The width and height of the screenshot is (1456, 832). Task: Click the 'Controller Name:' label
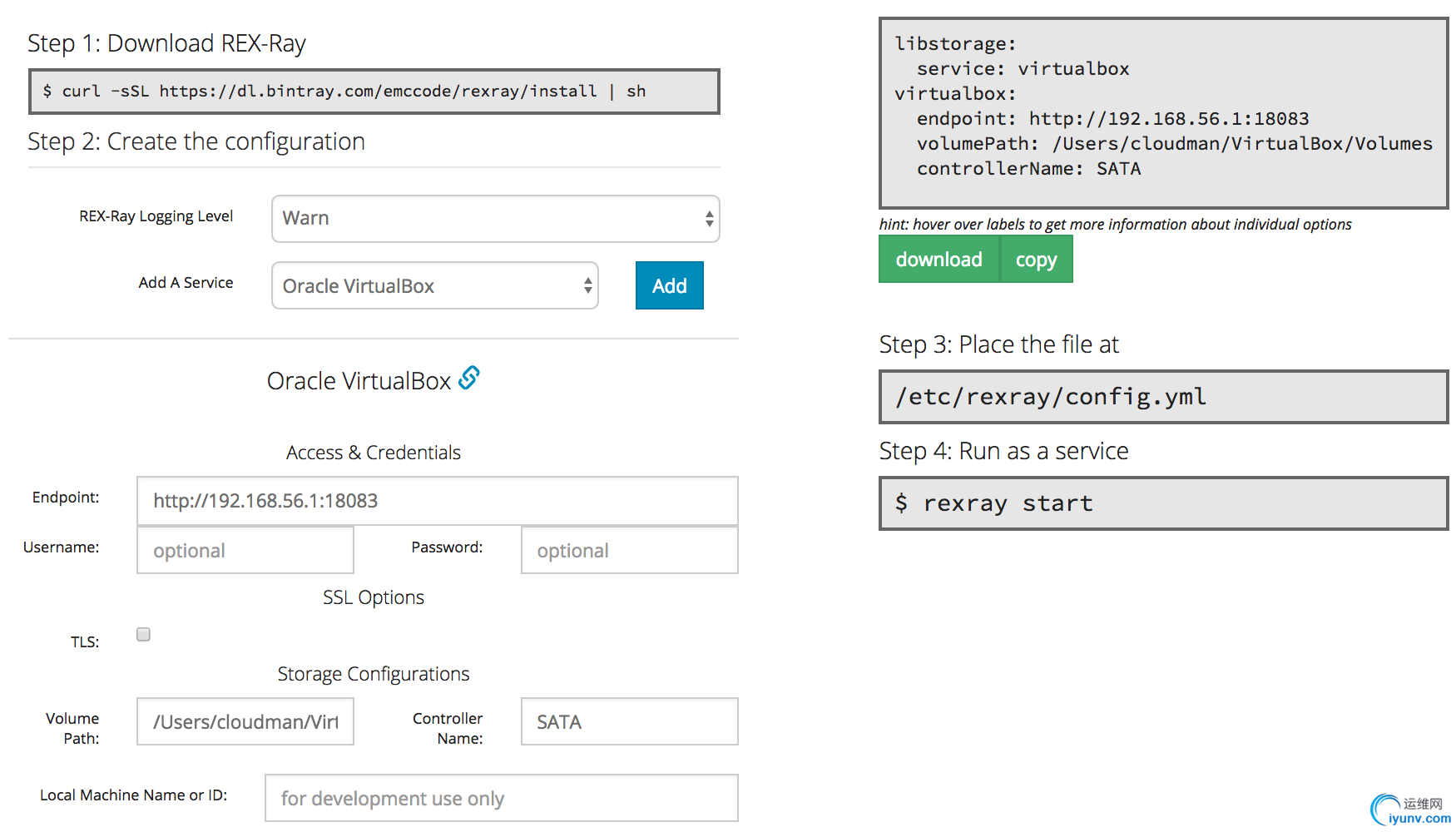click(448, 728)
